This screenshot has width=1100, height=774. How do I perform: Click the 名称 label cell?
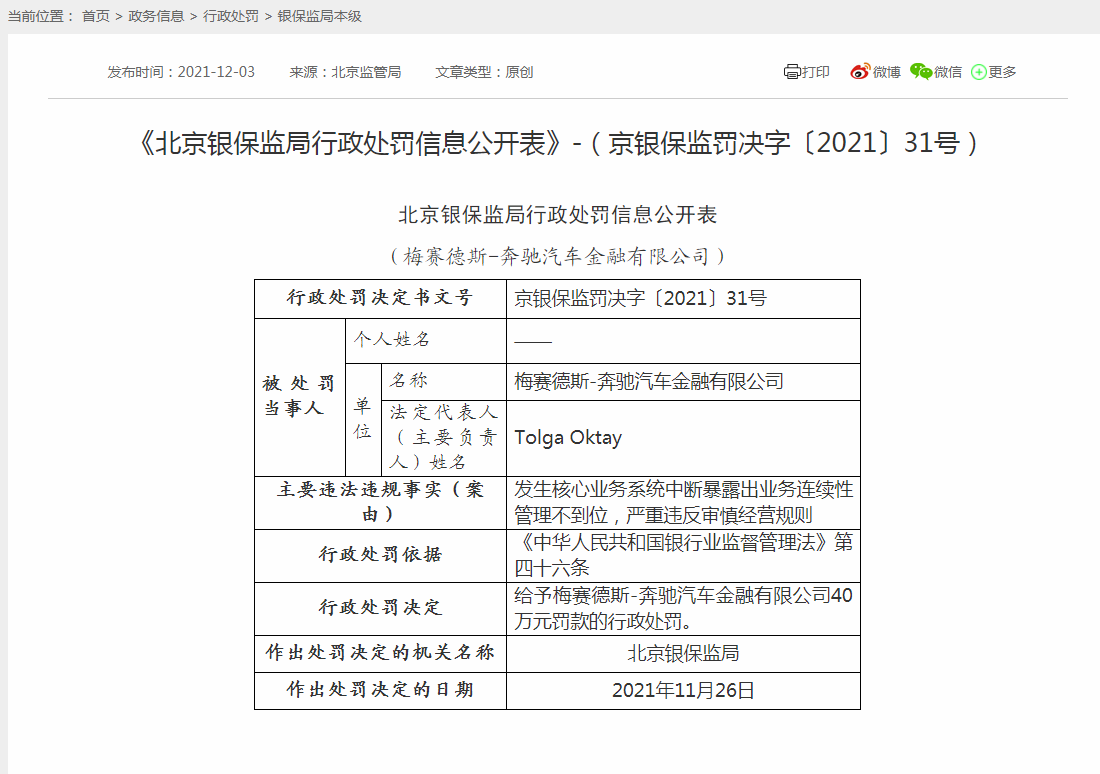click(443, 381)
